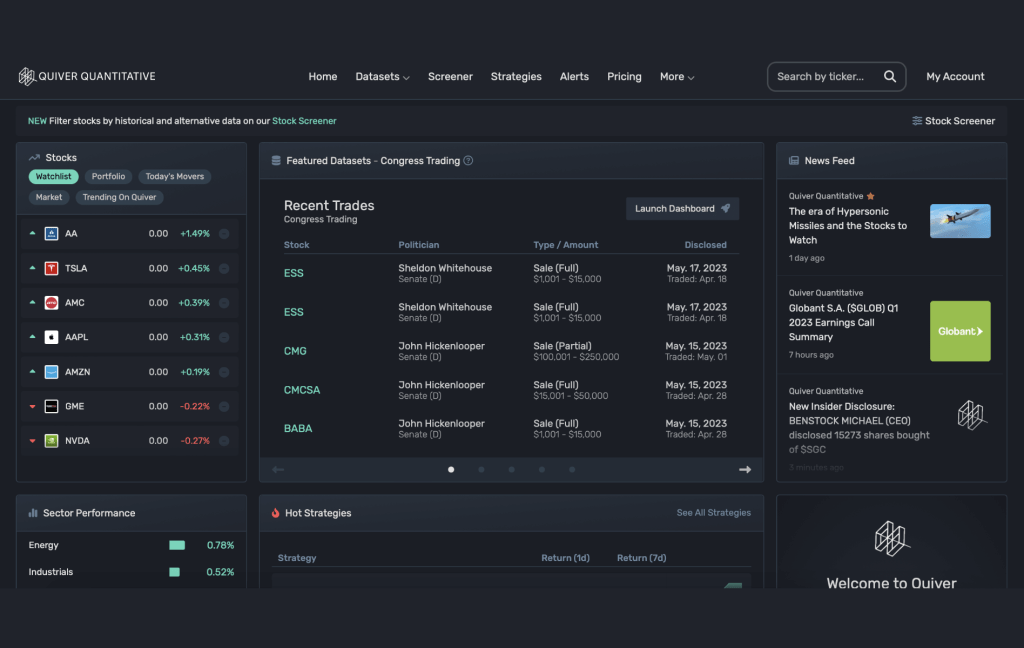
Task: Select the second carousel page dot
Action: pyautogui.click(x=481, y=470)
